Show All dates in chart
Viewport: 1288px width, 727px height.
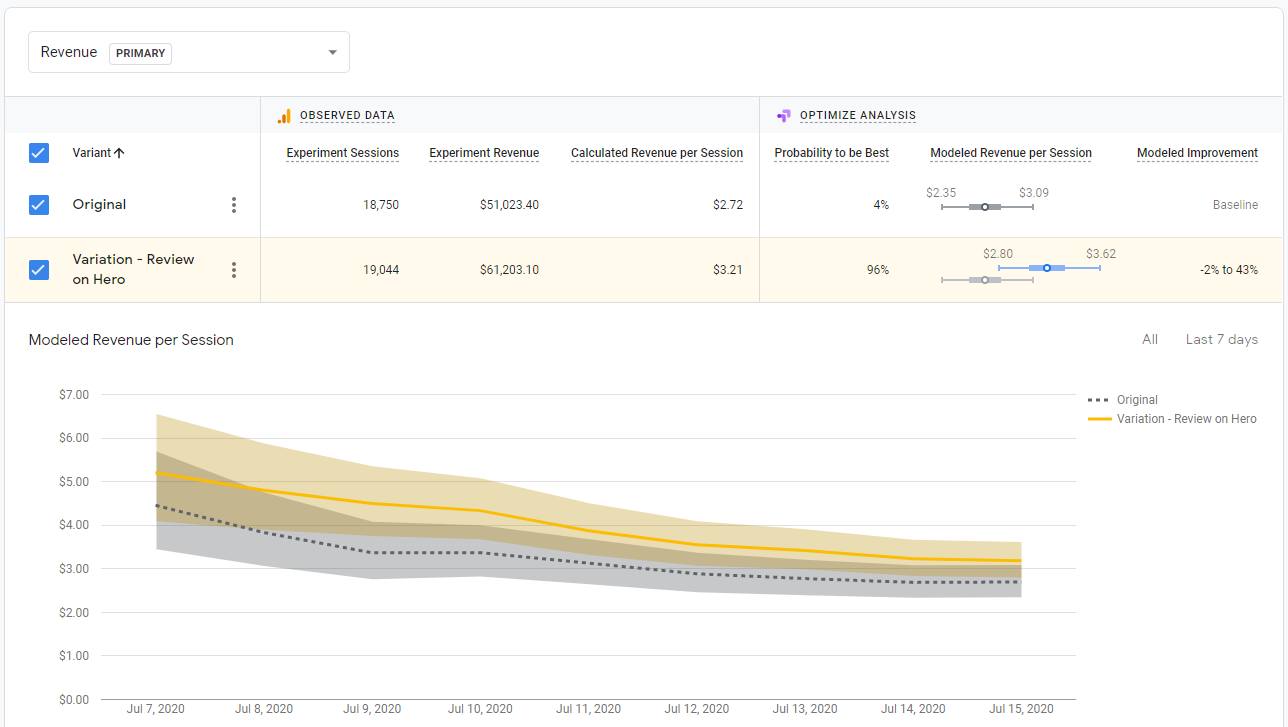(1150, 340)
